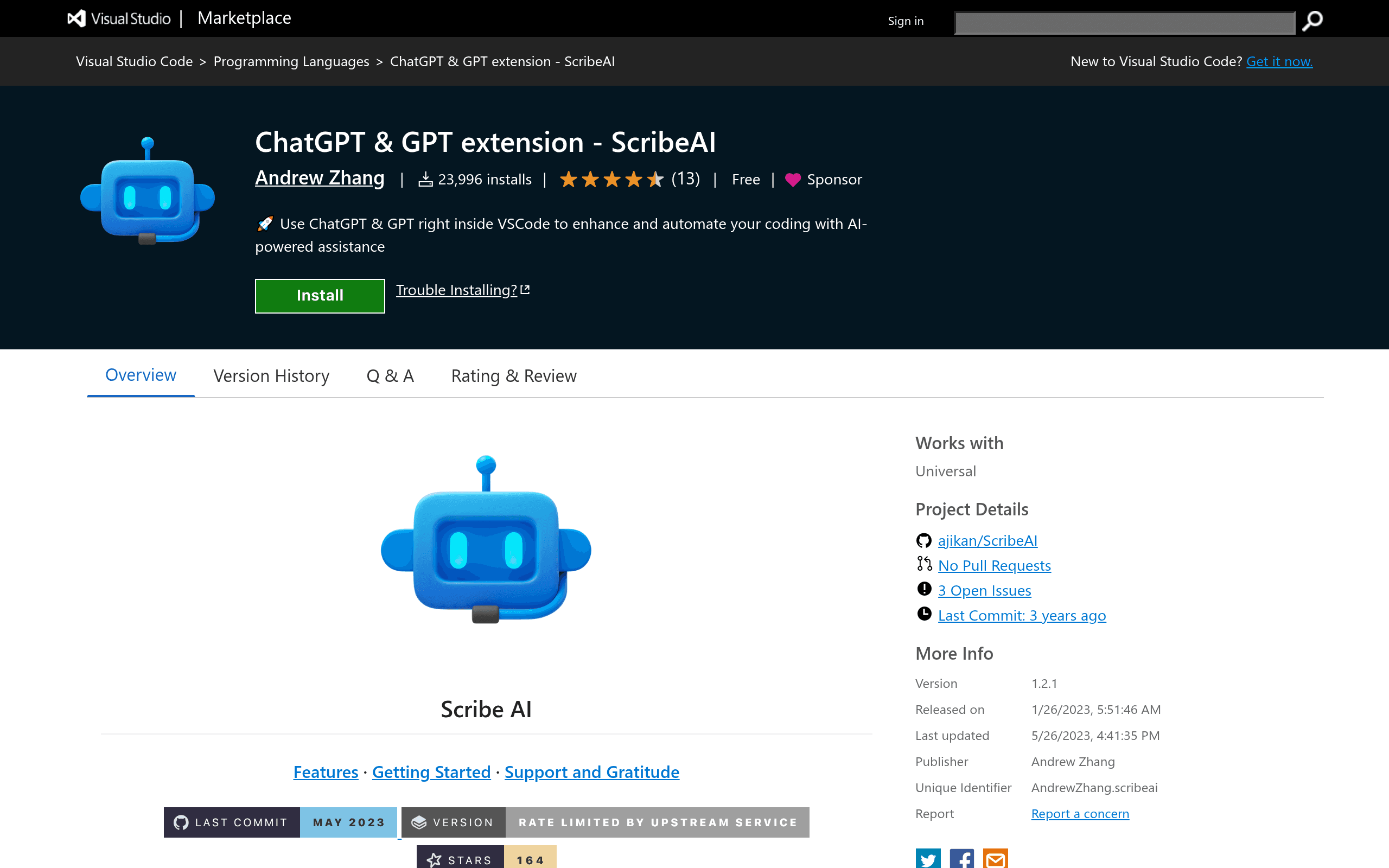Click the Universal works-with text
Viewport: 1389px width, 868px height.
pyautogui.click(x=945, y=471)
